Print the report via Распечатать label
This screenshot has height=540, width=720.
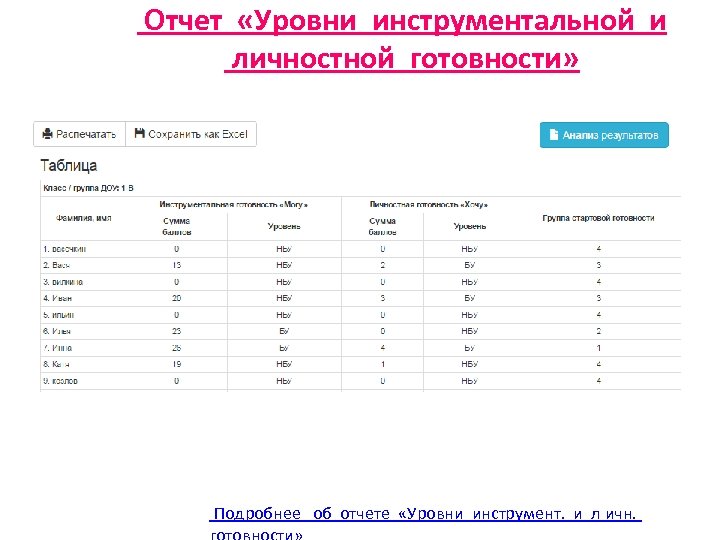tap(86, 134)
